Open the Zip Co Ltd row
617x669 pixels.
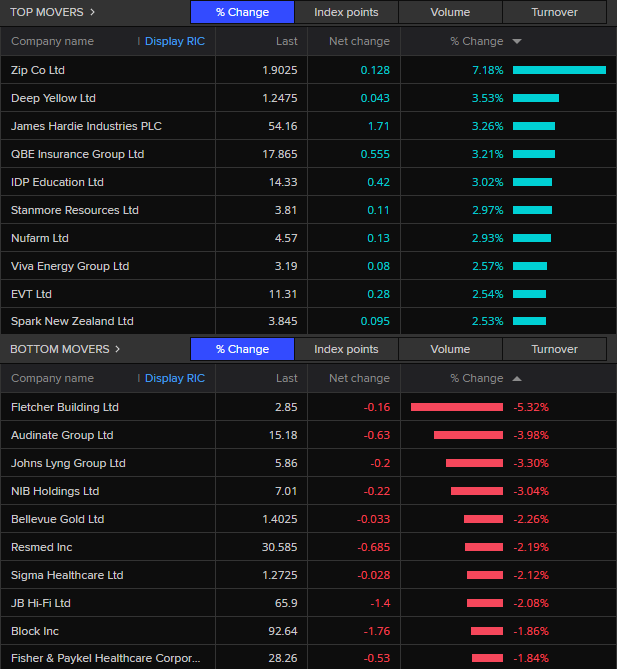[38, 70]
